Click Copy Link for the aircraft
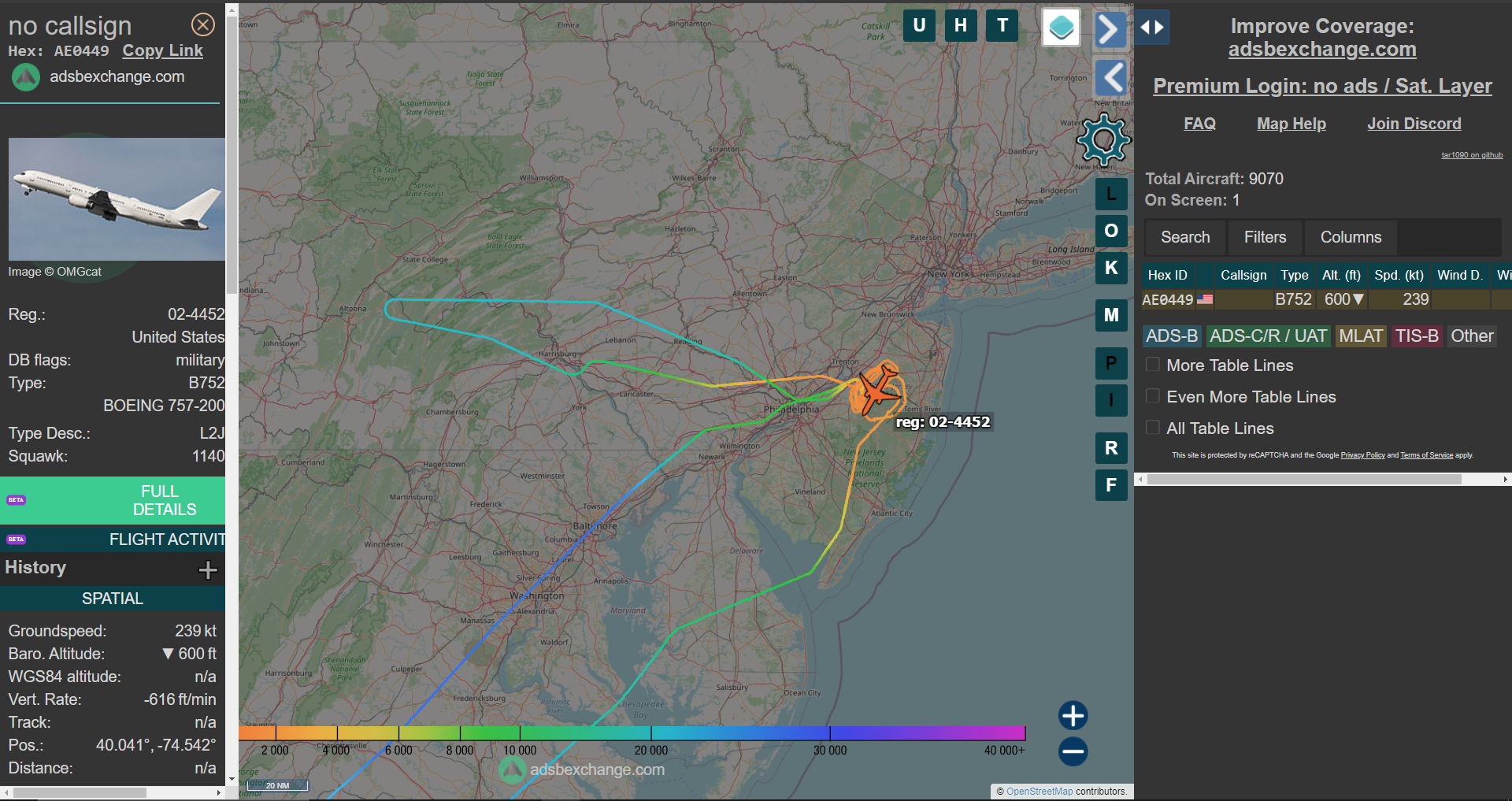This screenshot has width=1512, height=801. [x=162, y=50]
